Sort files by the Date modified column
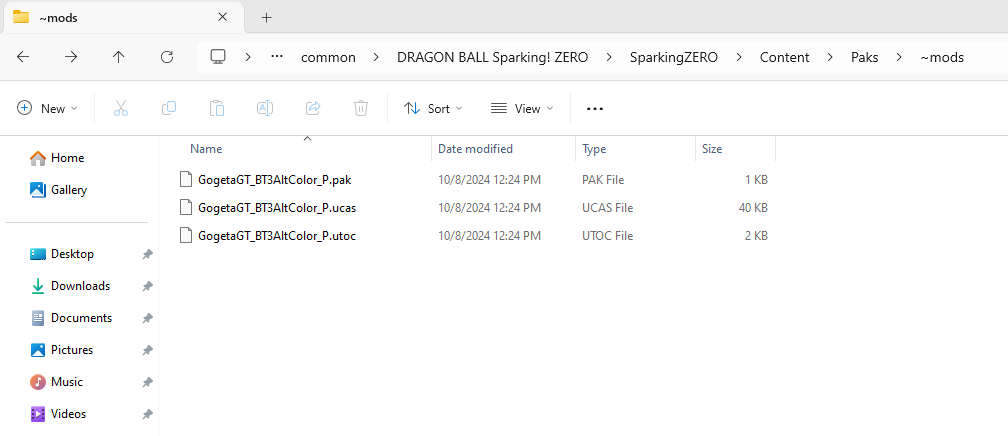The image size is (1008, 436). [x=475, y=149]
